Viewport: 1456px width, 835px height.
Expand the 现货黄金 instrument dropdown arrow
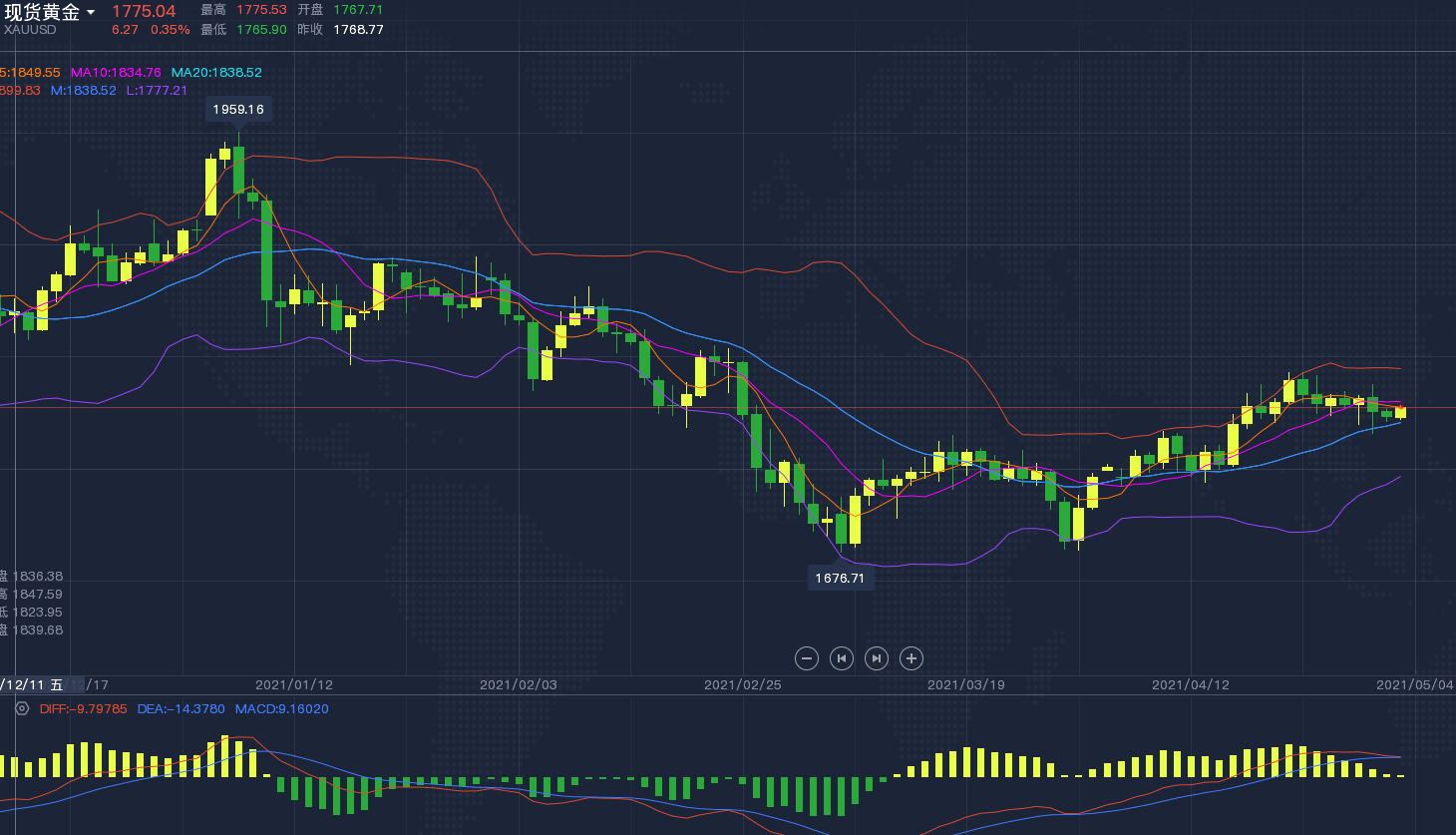pyautogui.click(x=91, y=13)
